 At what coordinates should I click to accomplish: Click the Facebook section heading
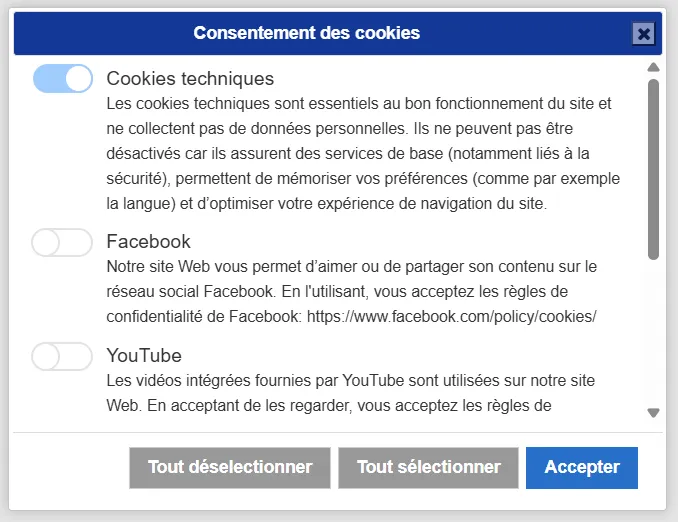tap(148, 242)
